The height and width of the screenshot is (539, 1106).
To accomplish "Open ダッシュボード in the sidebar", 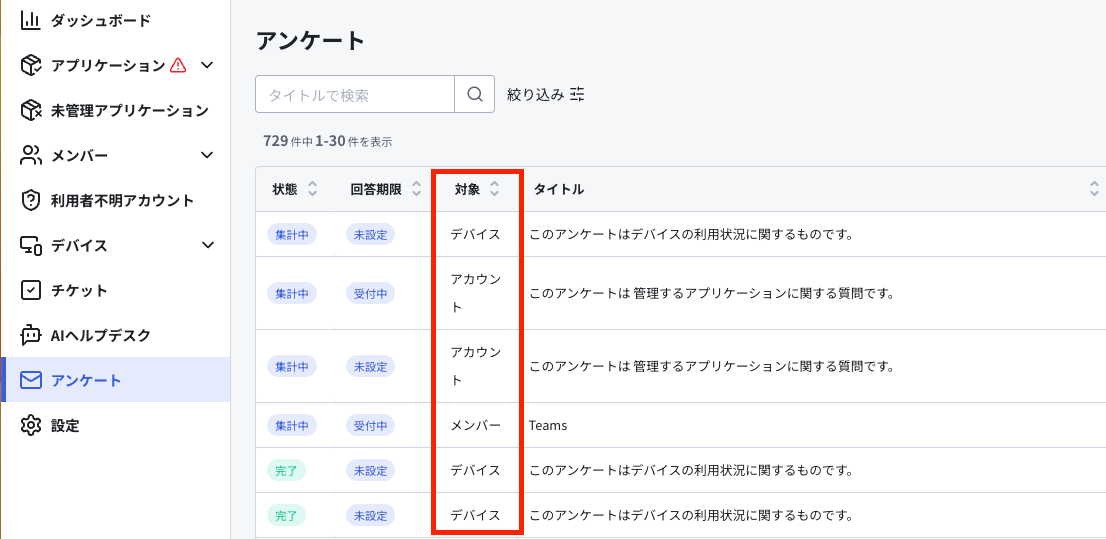I will pyautogui.click(x=101, y=20).
